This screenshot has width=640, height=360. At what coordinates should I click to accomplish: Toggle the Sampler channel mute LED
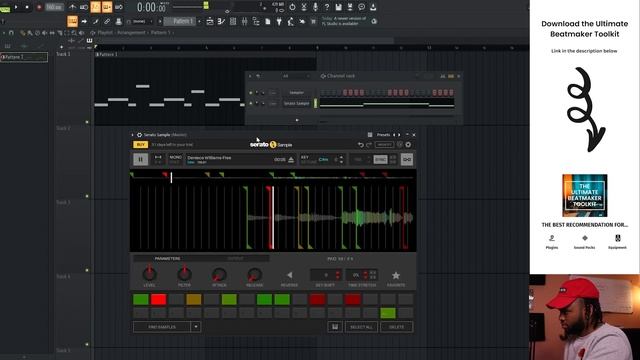coord(251,93)
